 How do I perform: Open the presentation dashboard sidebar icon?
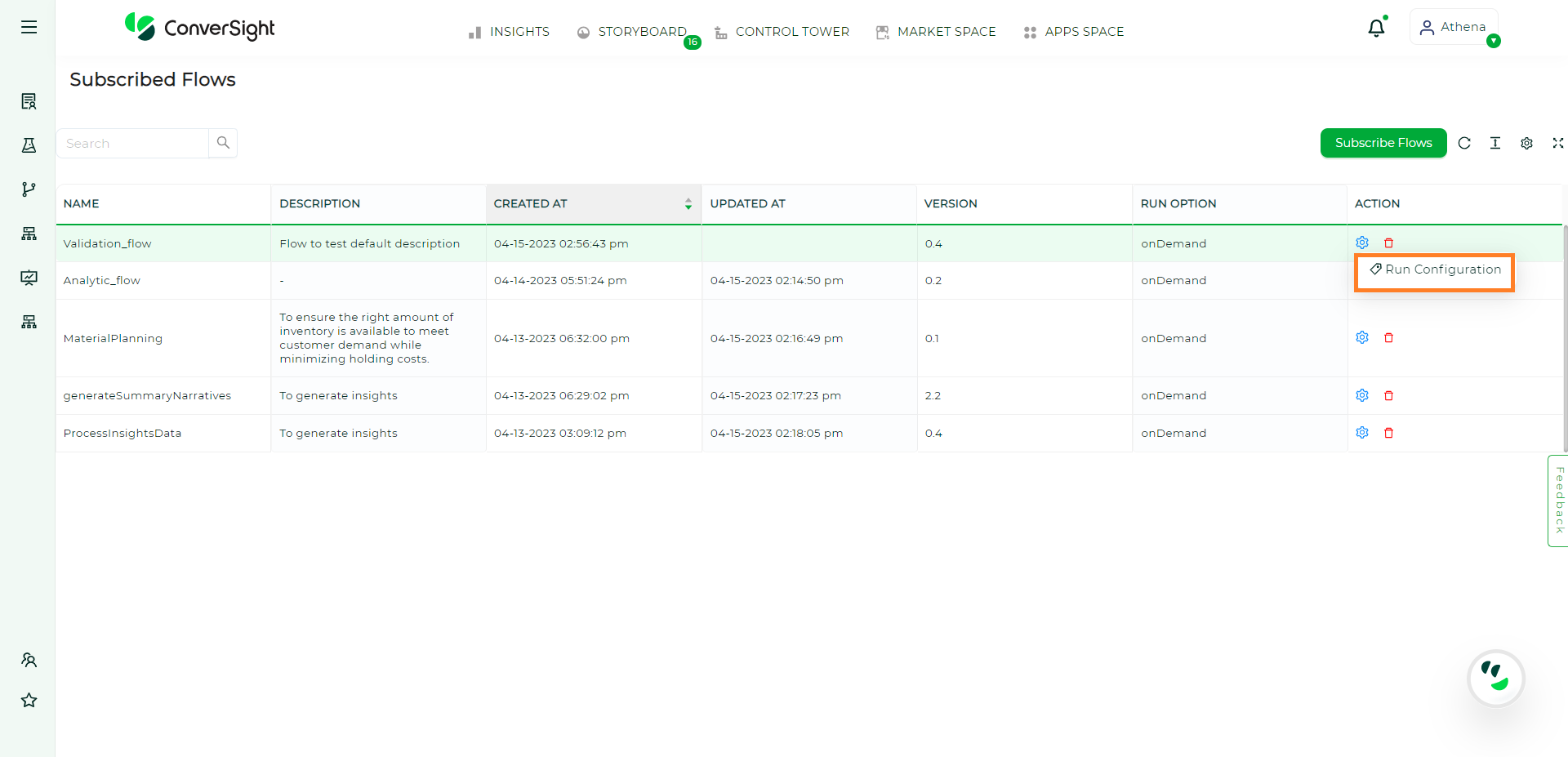coord(29,278)
